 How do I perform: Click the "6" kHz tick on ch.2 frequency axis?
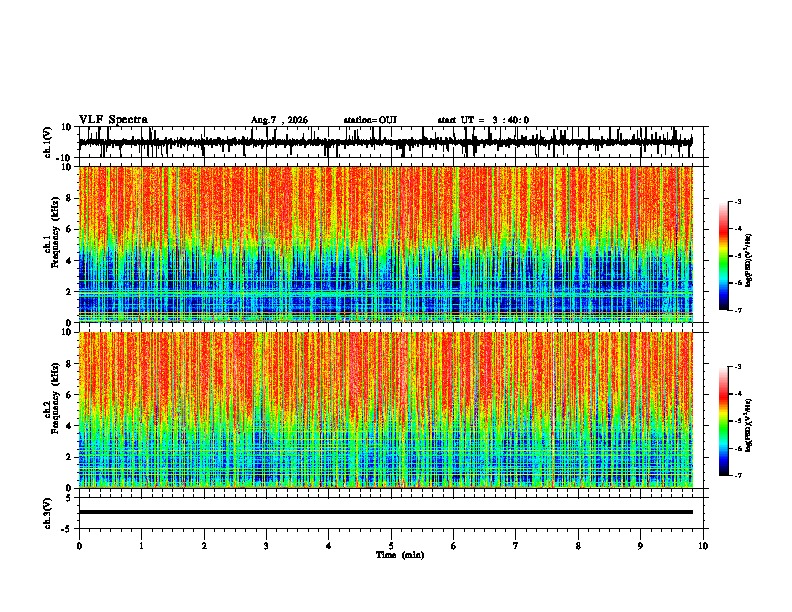click(69, 395)
